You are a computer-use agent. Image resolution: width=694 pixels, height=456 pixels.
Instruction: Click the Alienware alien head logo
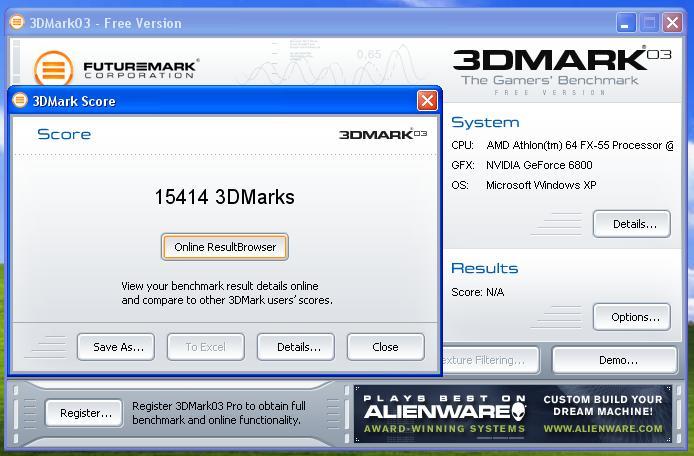tap(518, 412)
